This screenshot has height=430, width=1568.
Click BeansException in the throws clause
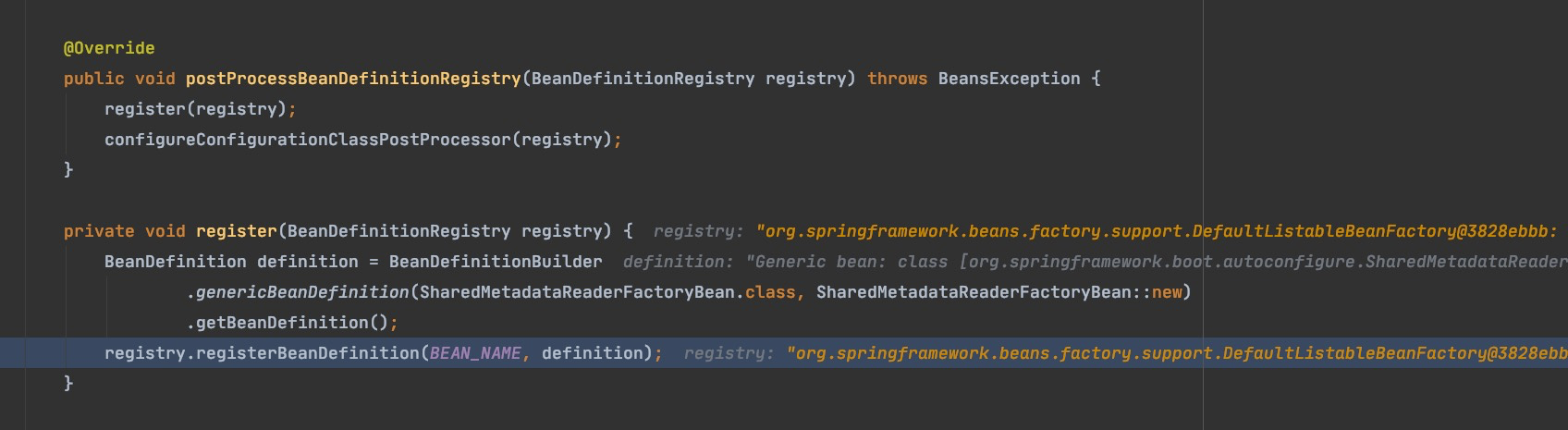(x=1009, y=79)
